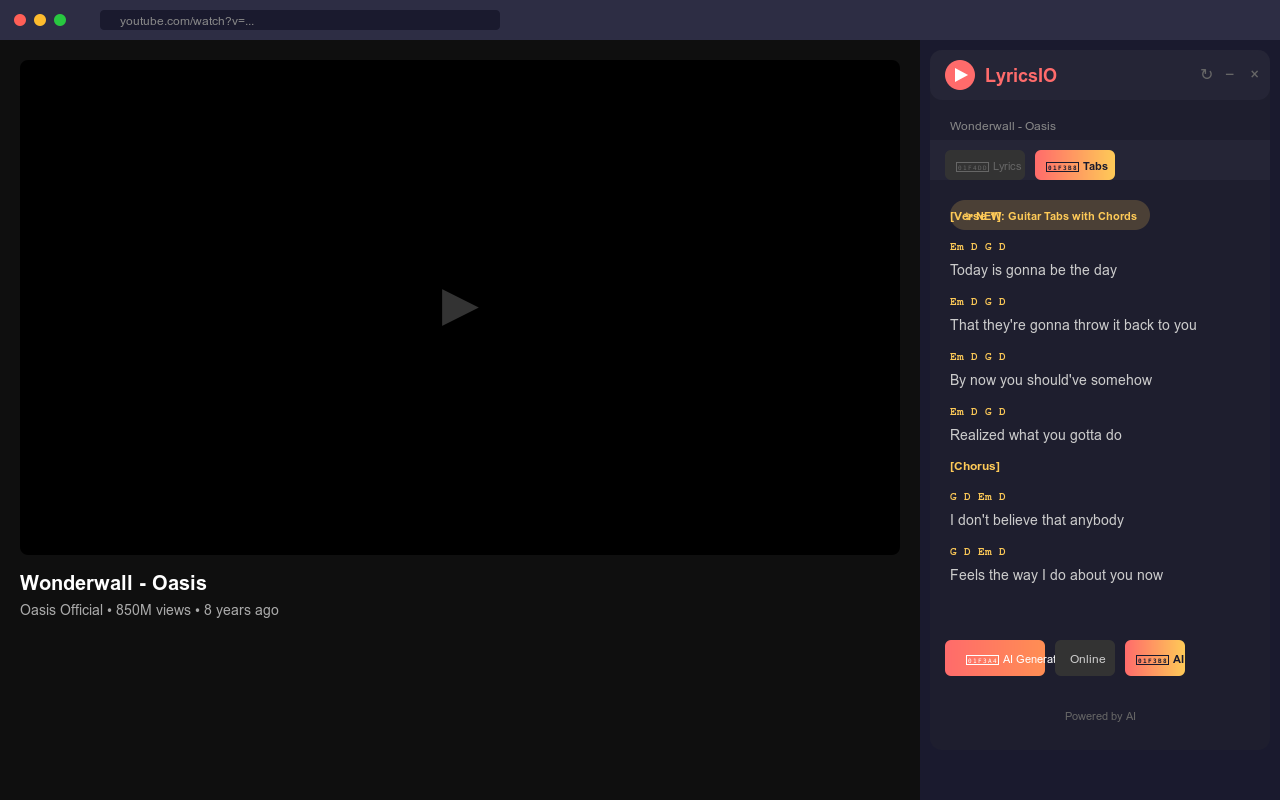Click the NEW Guitar Tabs with Chords badge
Screen dimensions: 1280x800
click(x=1050, y=215)
